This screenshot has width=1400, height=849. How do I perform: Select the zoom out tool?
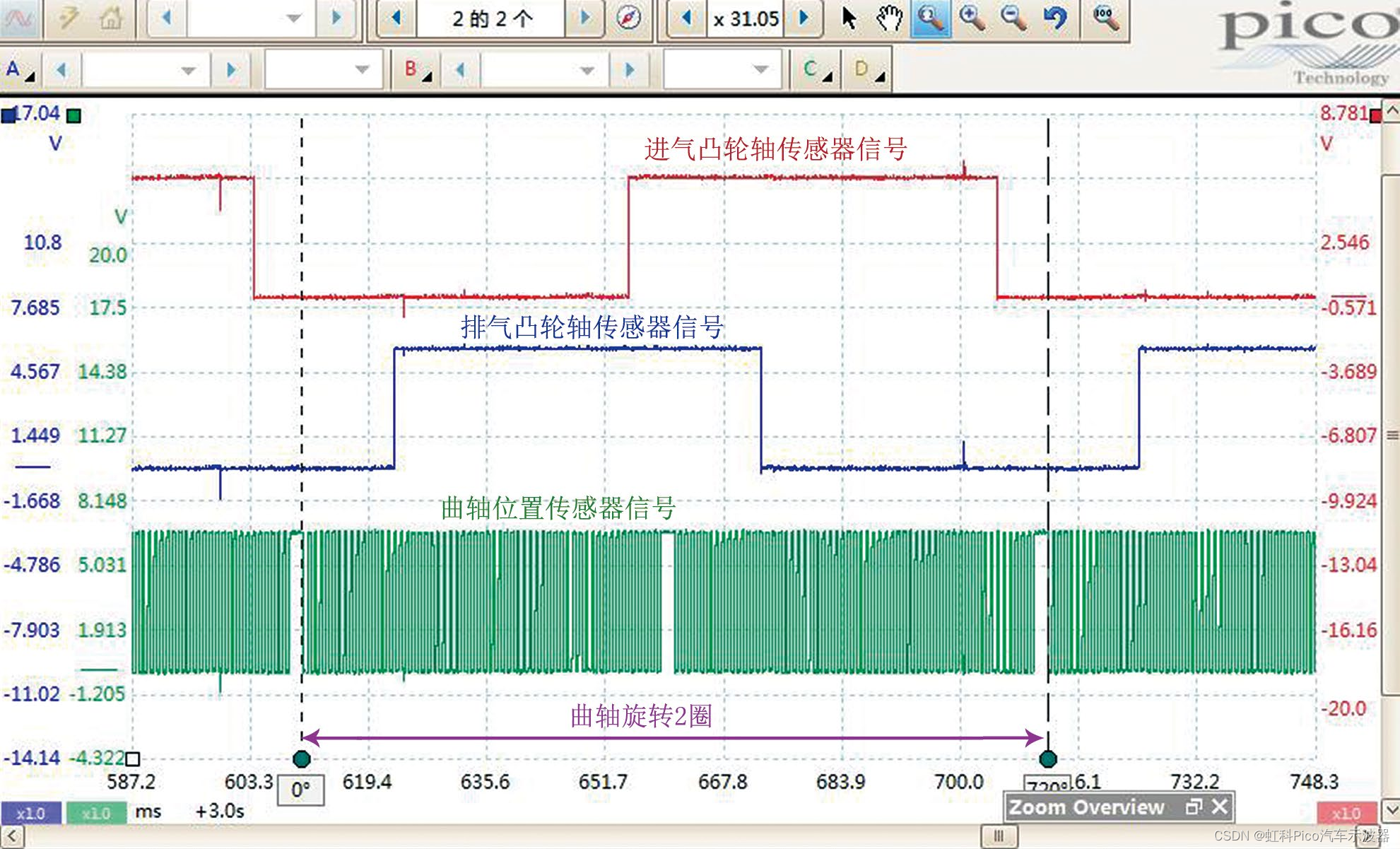pos(1014,18)
